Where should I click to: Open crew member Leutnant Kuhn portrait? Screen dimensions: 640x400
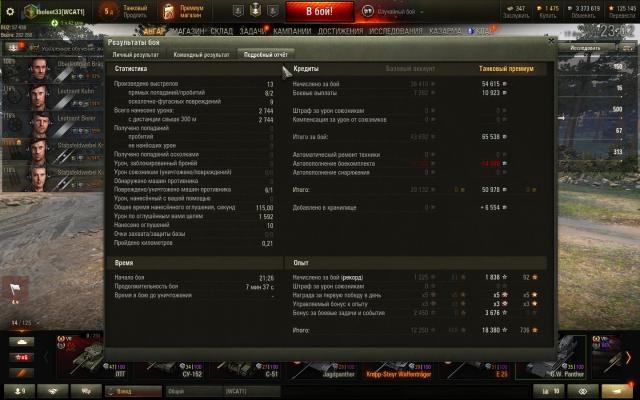pos(40,98)
